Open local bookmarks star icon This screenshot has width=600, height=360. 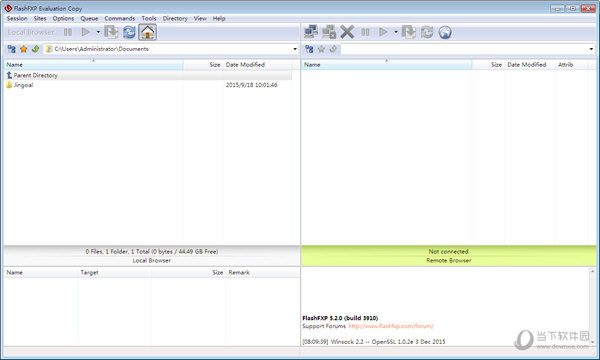tap(24, 49)
